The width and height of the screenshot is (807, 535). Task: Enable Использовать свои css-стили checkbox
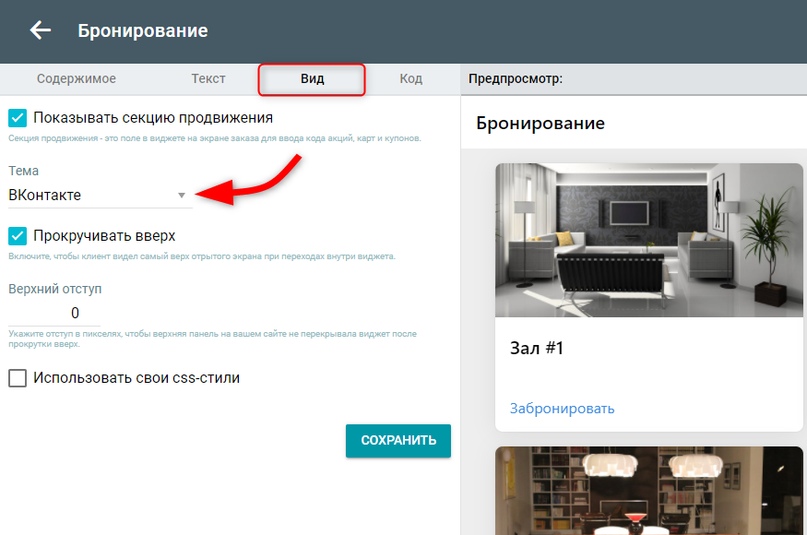[x=17, y=378]
